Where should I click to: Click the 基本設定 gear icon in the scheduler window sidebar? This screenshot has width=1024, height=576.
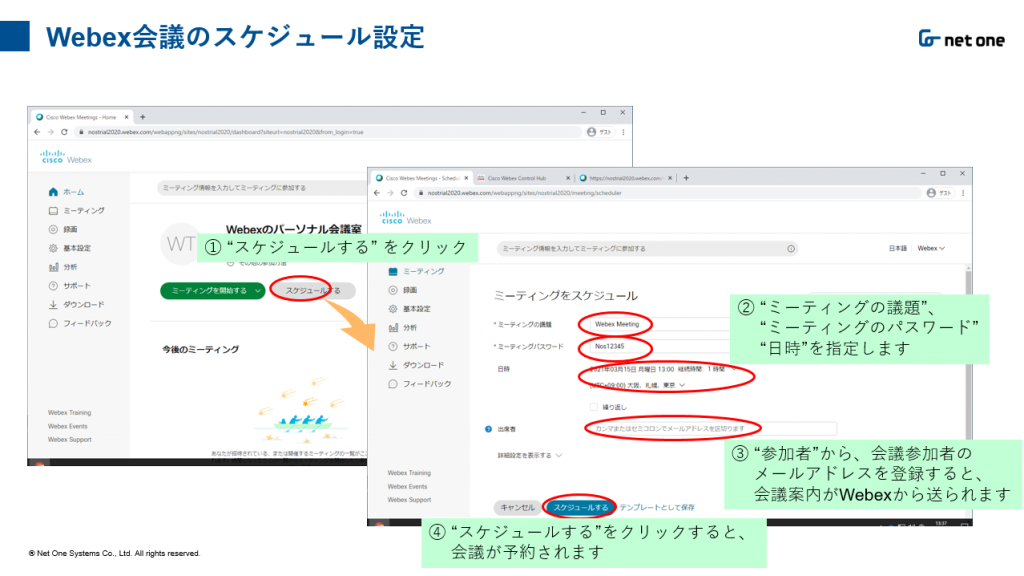pyautogui.click(x=393, y=309)
